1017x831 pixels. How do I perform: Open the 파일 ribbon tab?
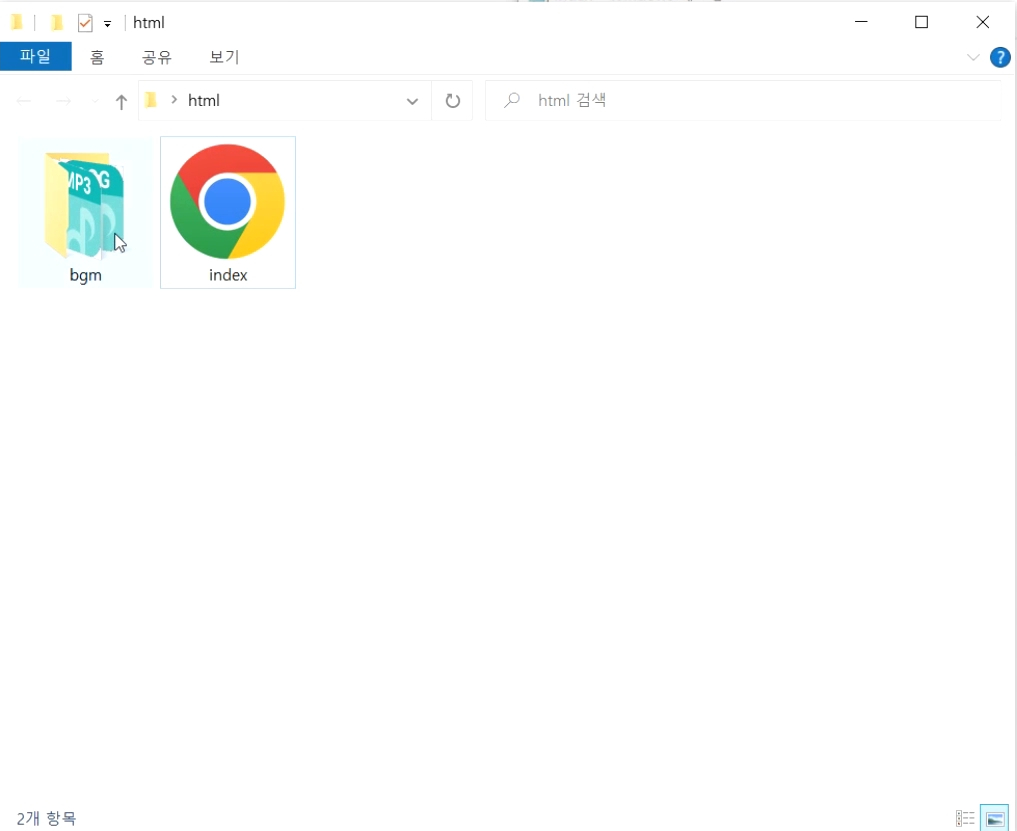point(36,56)
